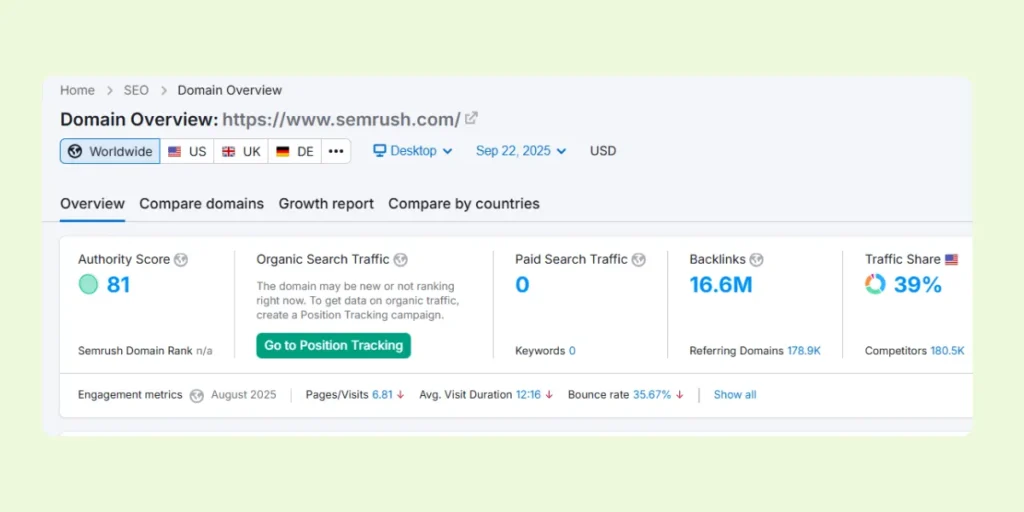Select the Overview tab
Image resolution: width=1024 pixels, height=512 pixels.
tap(92, 204)
